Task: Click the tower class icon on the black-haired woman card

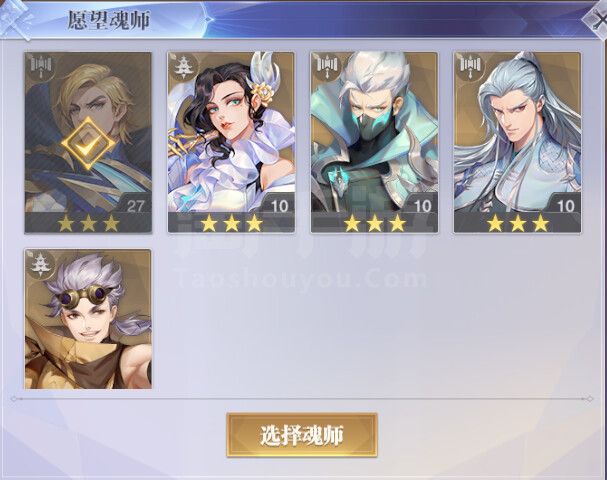Action: [x=182, y=66]
